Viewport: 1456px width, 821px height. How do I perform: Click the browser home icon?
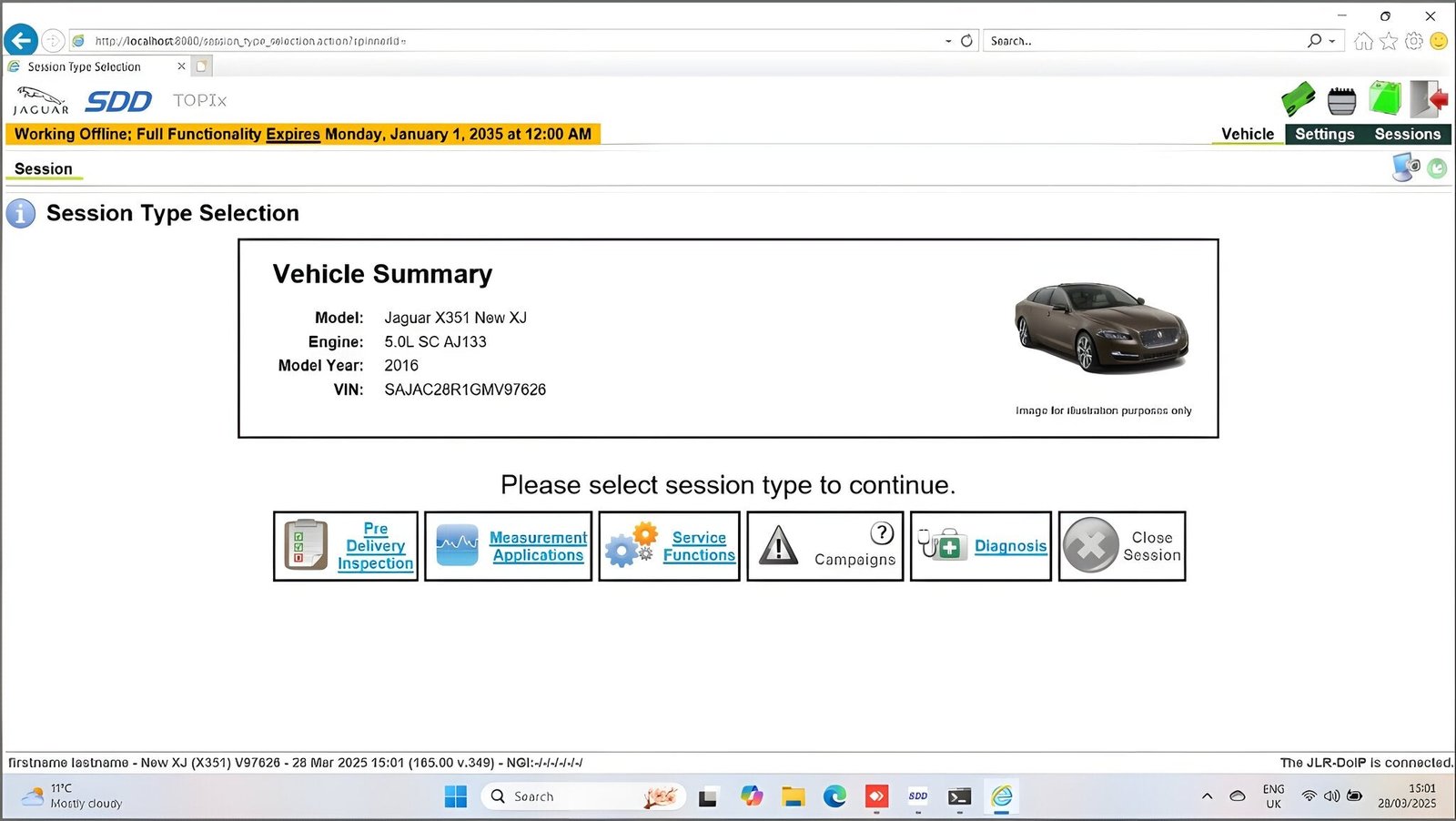pos(1363,41)
